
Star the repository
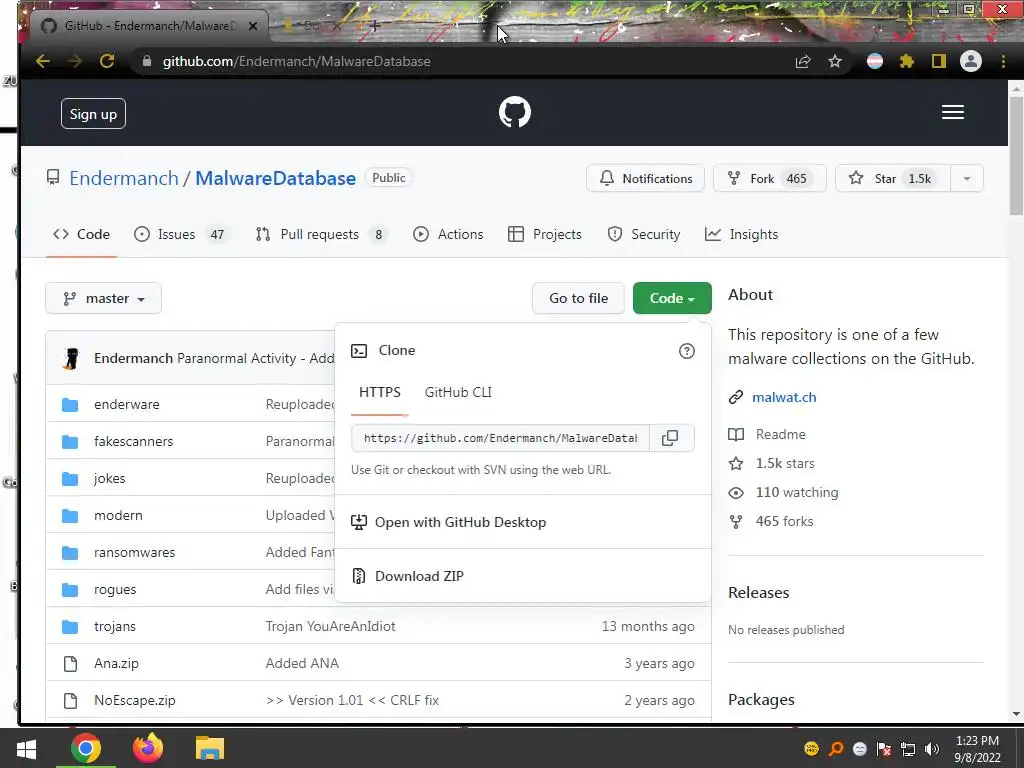pos(893,178)
